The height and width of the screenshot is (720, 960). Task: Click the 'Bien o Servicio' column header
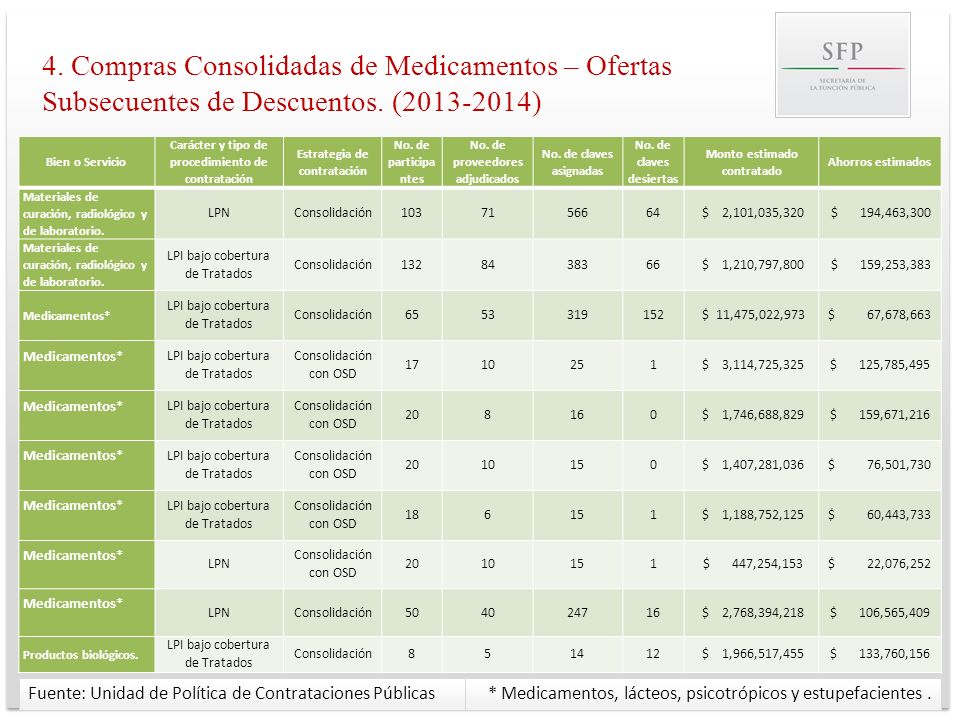86,162
